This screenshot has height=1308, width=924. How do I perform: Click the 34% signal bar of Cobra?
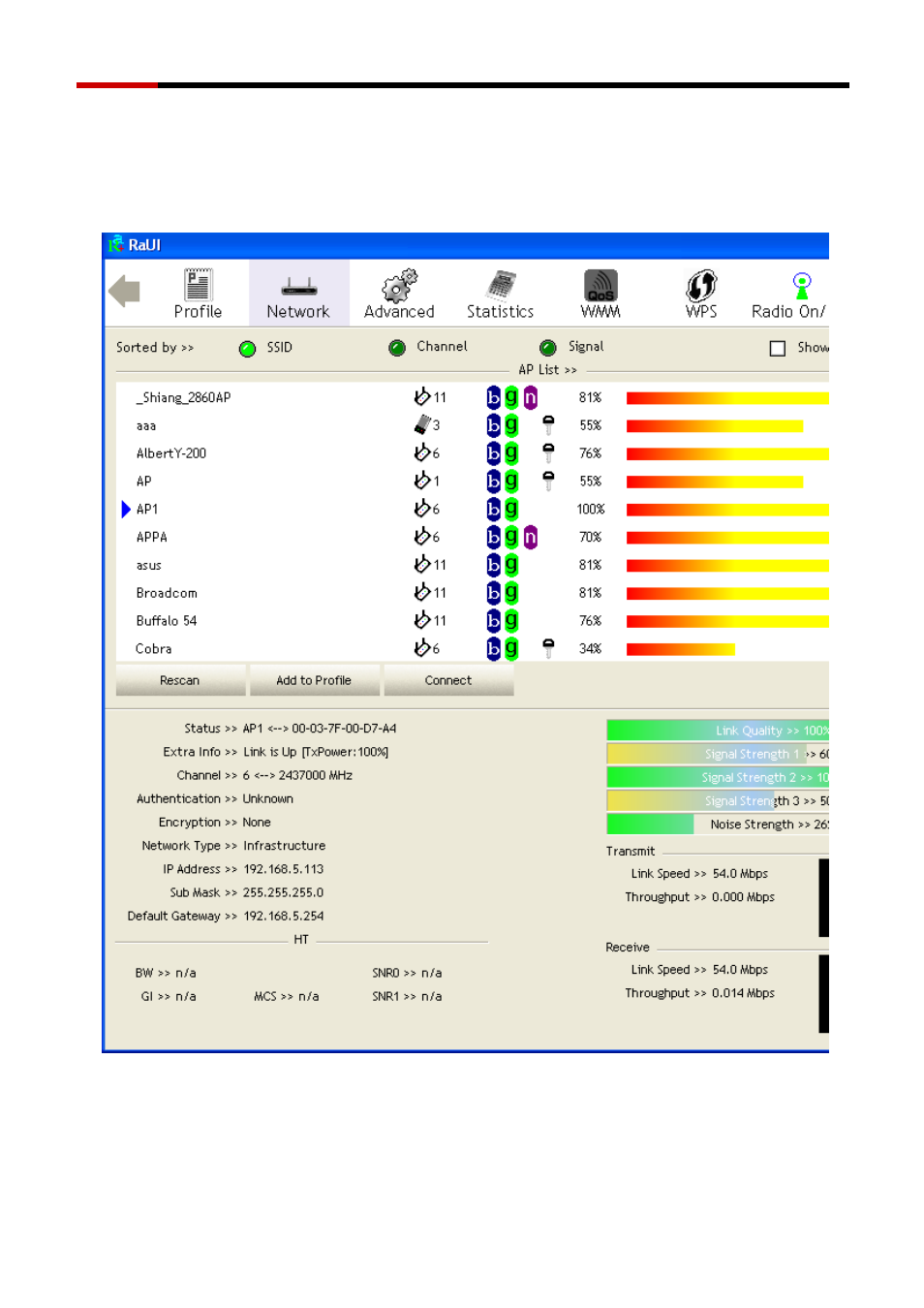681,649
